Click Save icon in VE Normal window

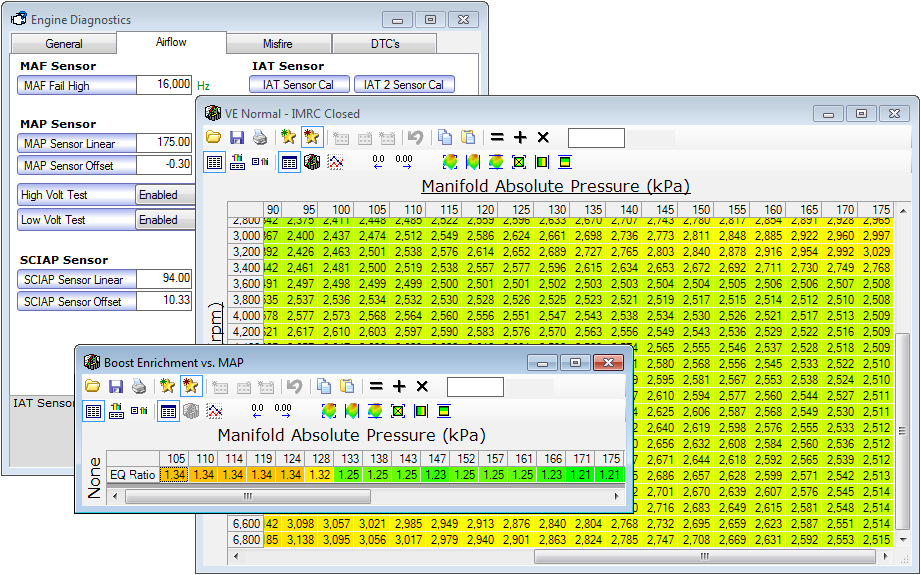pos(237,137)
